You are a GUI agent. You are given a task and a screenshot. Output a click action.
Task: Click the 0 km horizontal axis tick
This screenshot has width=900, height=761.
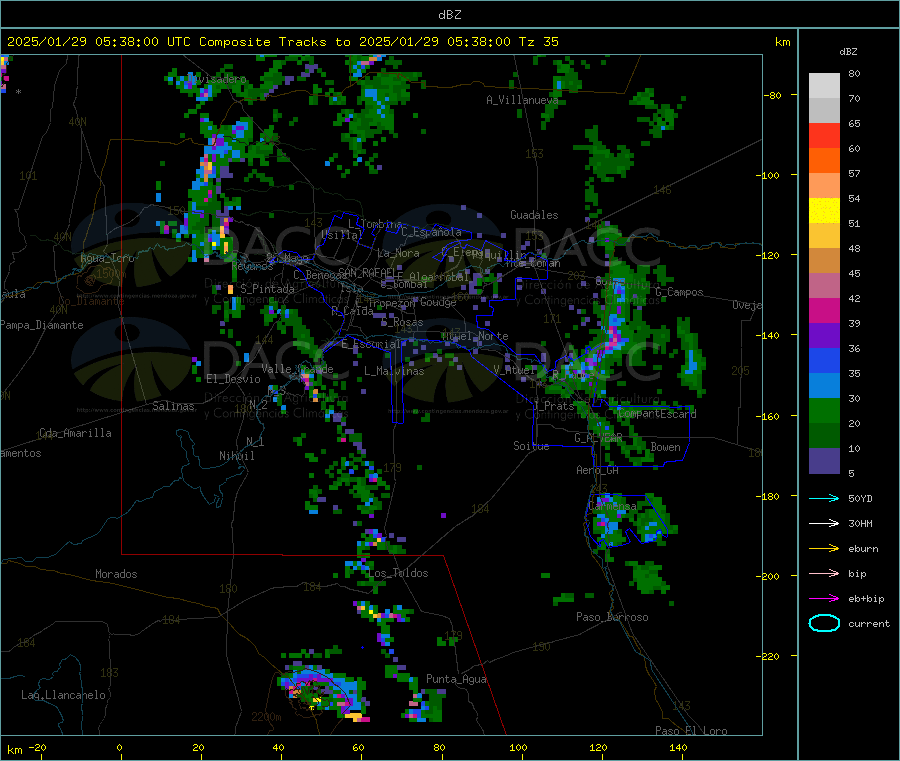119,747
